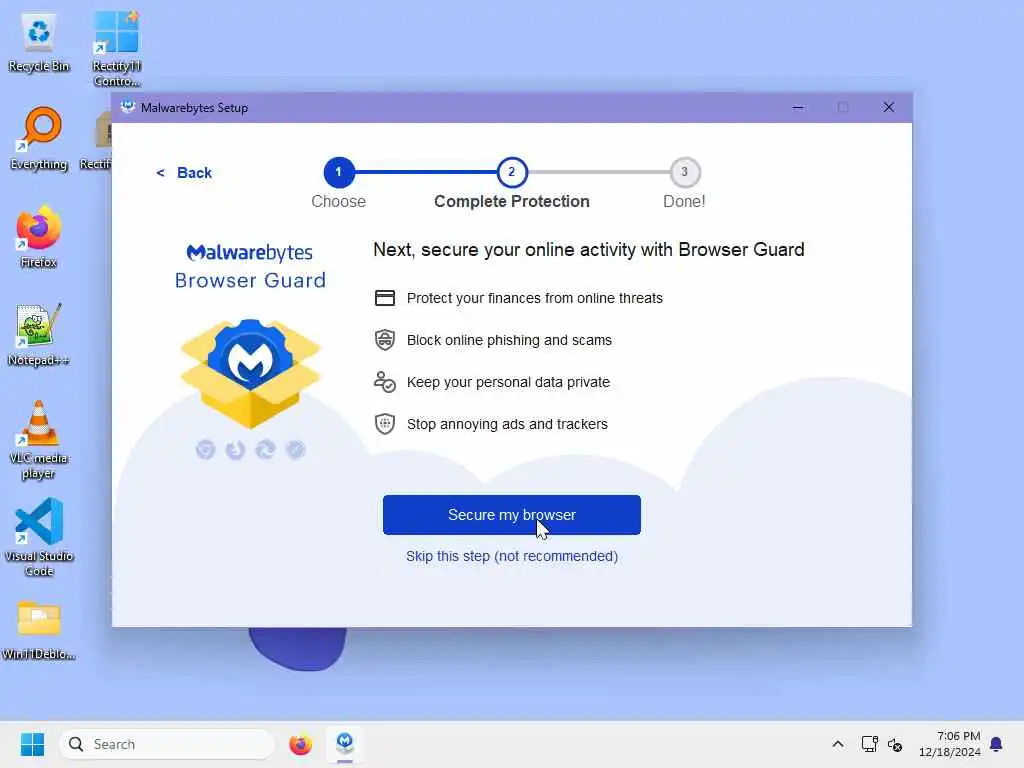1024x768 pixels.
Task: Click the credit card finances icon
Action: (385, 298)
